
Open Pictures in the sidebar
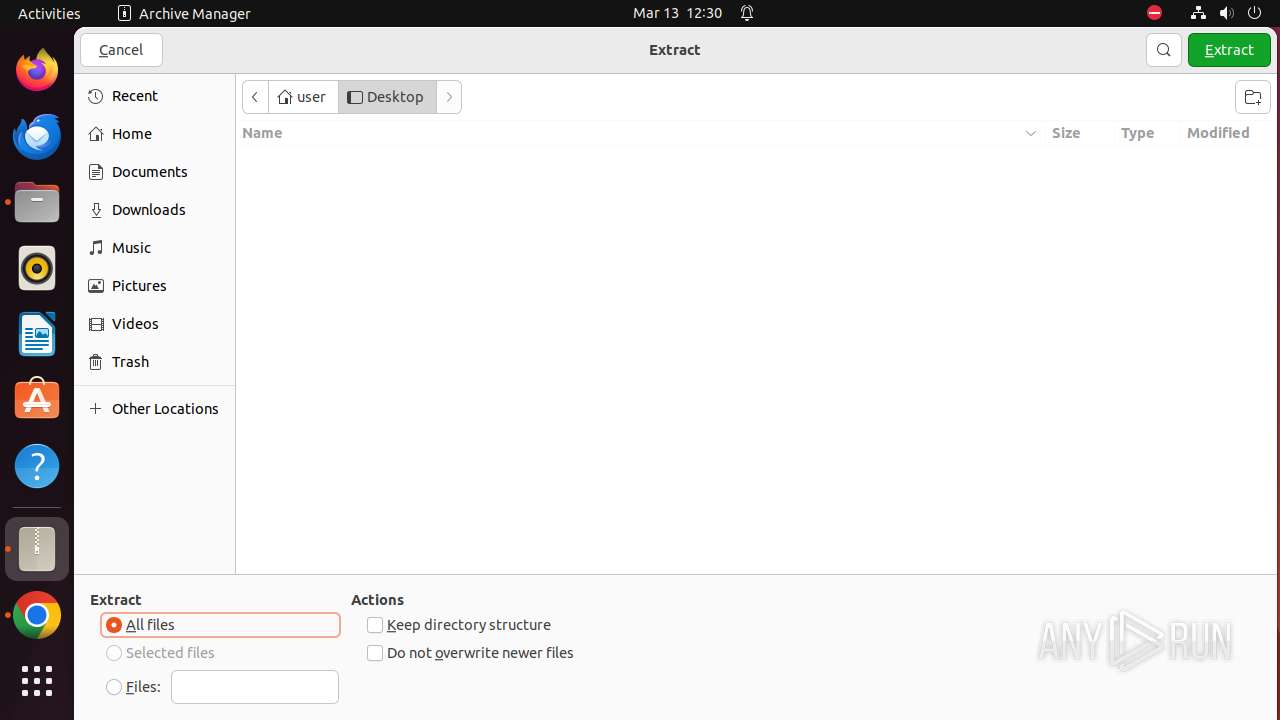coord(155,286)
